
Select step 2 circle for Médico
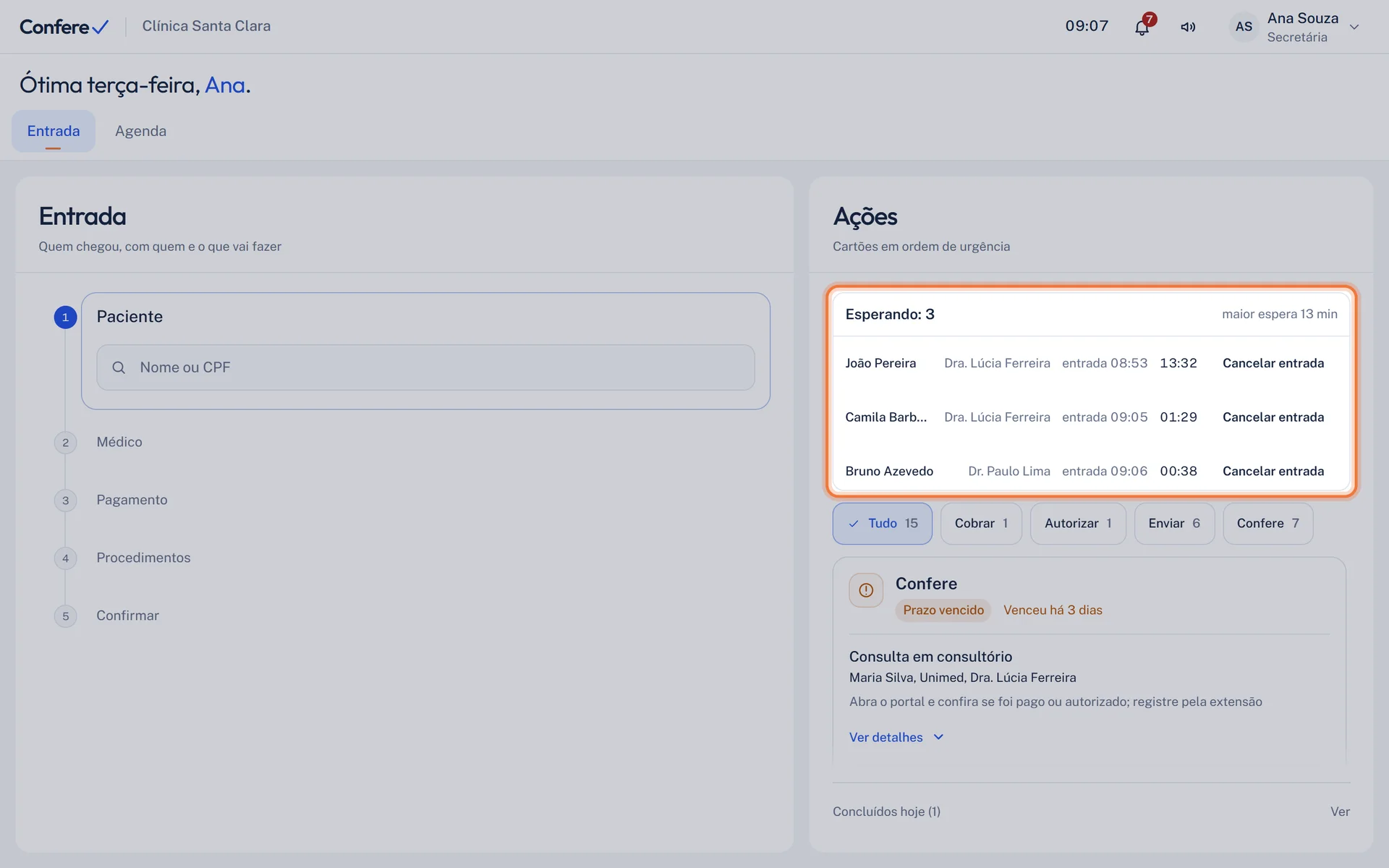click(x=65, y=443)
